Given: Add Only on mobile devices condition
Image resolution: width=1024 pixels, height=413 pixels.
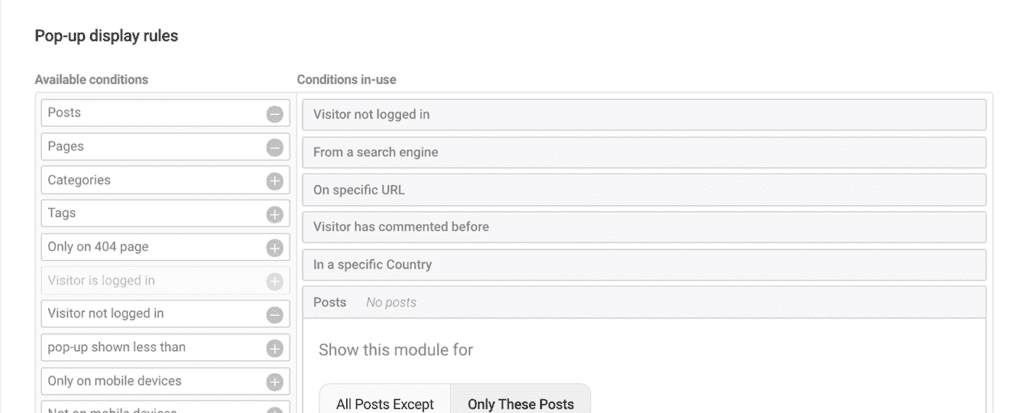Looking at the screenshot, I should (x=274, y=382).
